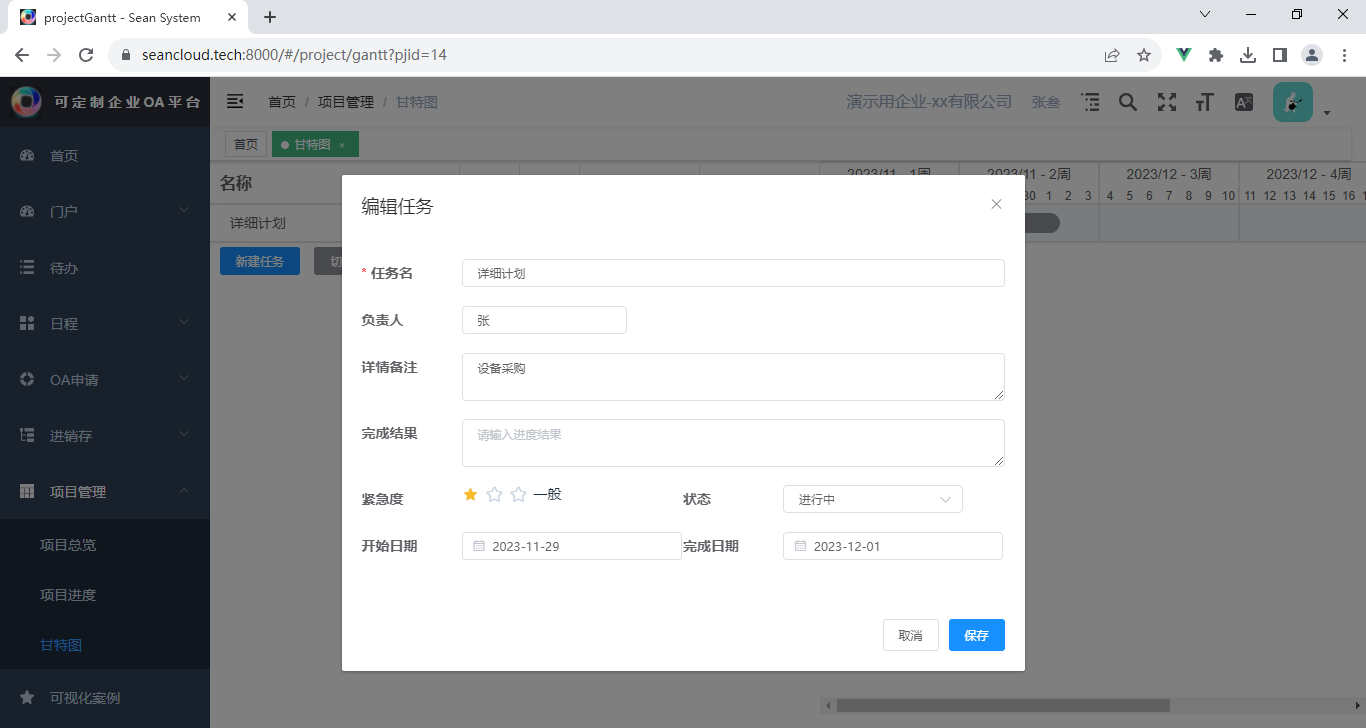Set urgency to two stars
Viewport: 1366px width, 728px height.
coord(494,494)
